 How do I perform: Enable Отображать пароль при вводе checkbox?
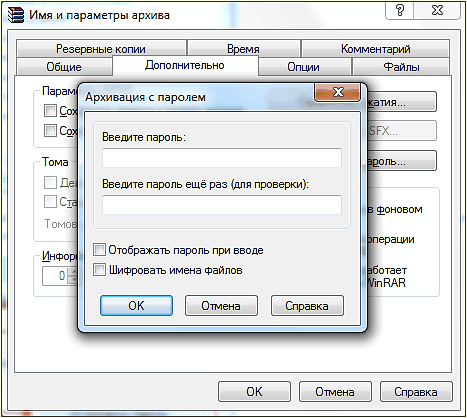click(x=99, y=250)
